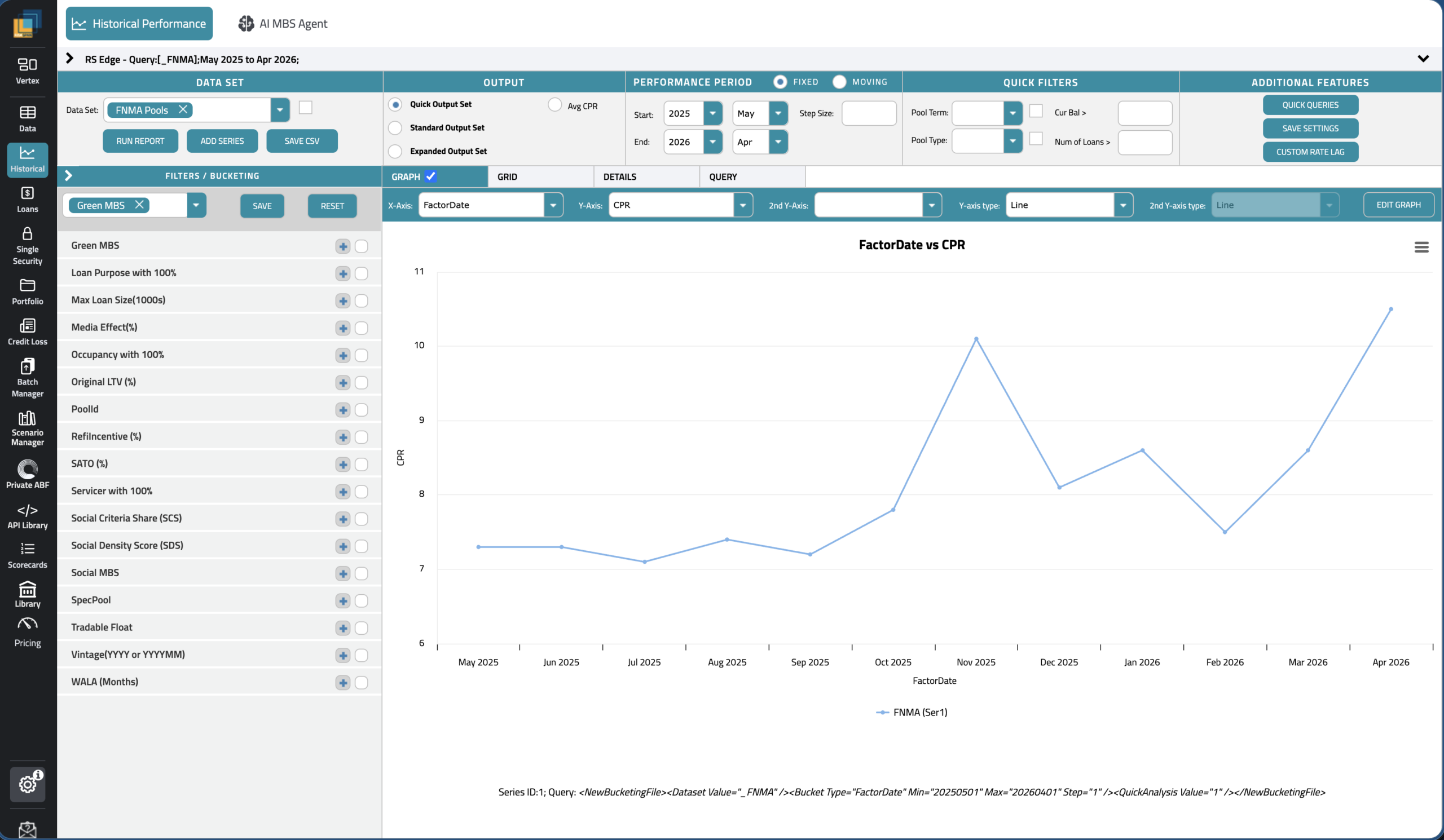This screenshot has height=840, width=1444.
Task: Open the Data Set dropdown arrow
Action: (280, 109)
